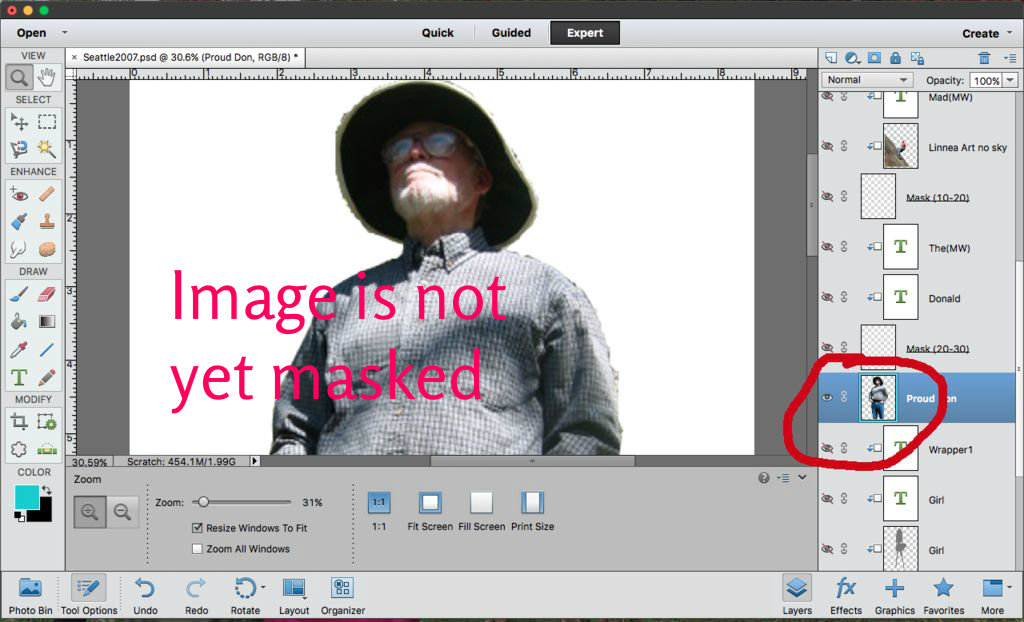Screen dimensions: 1024x622
Task: Switch to Expert edit mode
Action: [585, 33]
